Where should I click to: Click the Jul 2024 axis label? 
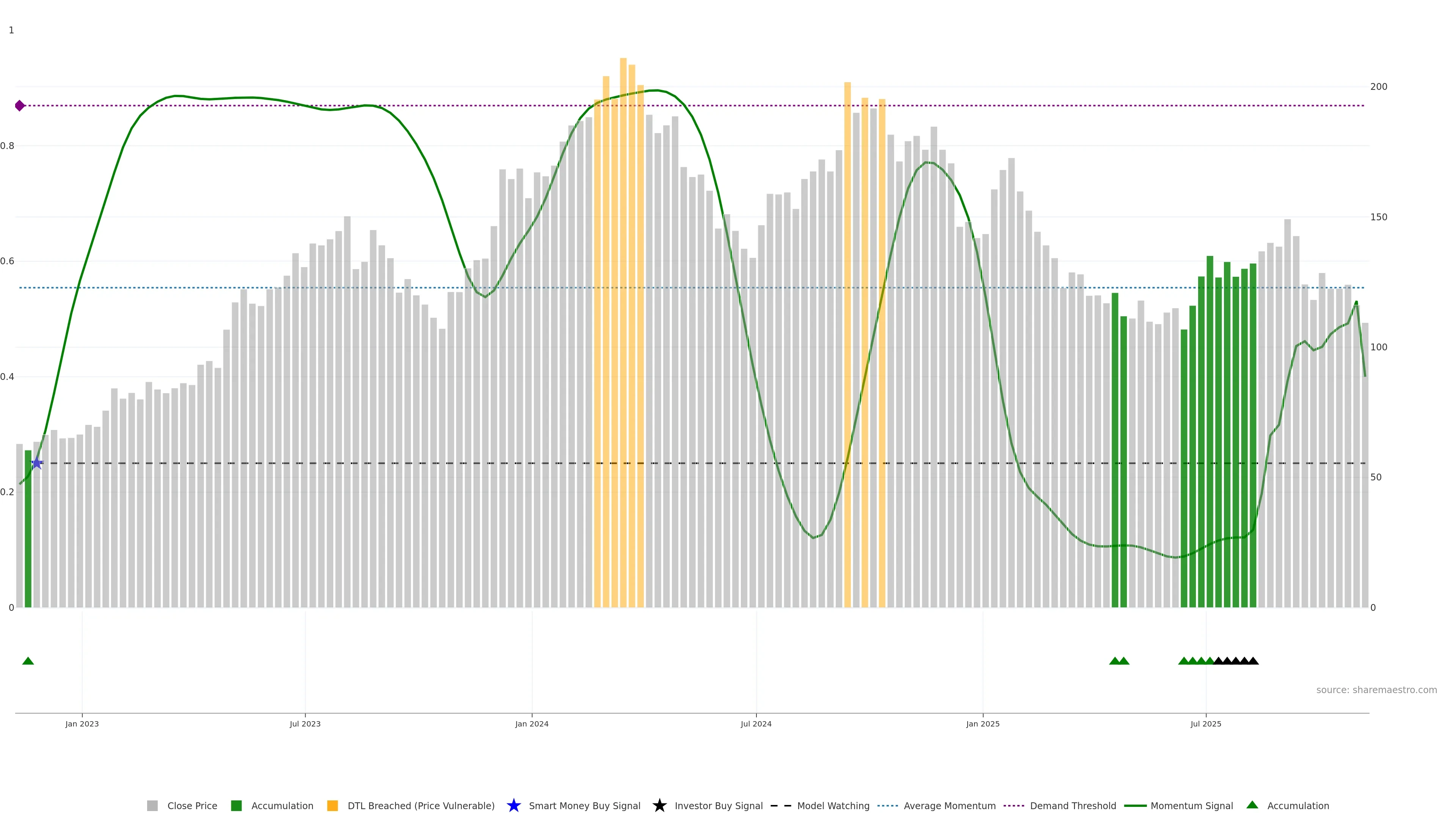tap(756, 724)
